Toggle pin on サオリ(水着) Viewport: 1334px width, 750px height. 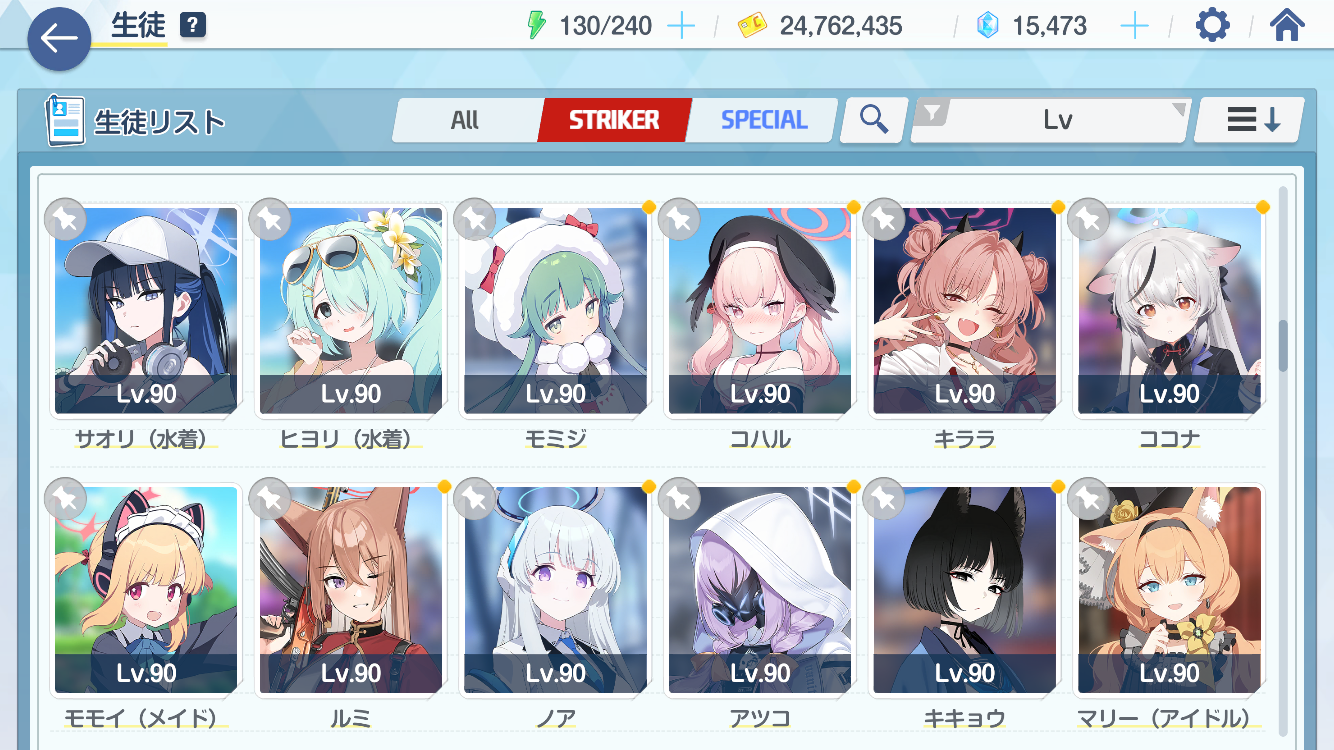65,219
